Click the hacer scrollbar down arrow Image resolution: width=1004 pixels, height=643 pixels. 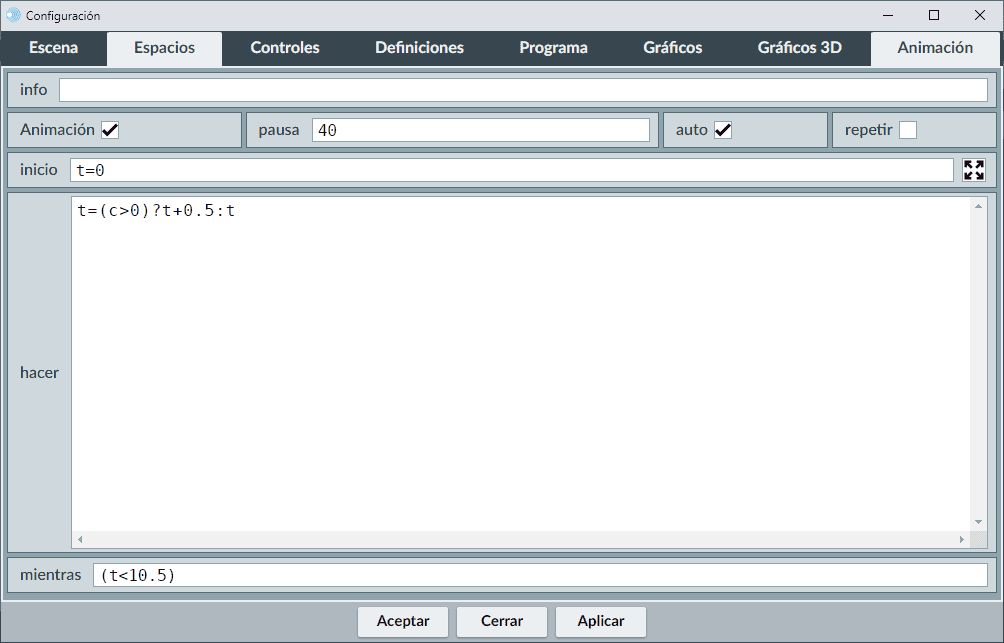pyautogui.click(x=979, y=522)
